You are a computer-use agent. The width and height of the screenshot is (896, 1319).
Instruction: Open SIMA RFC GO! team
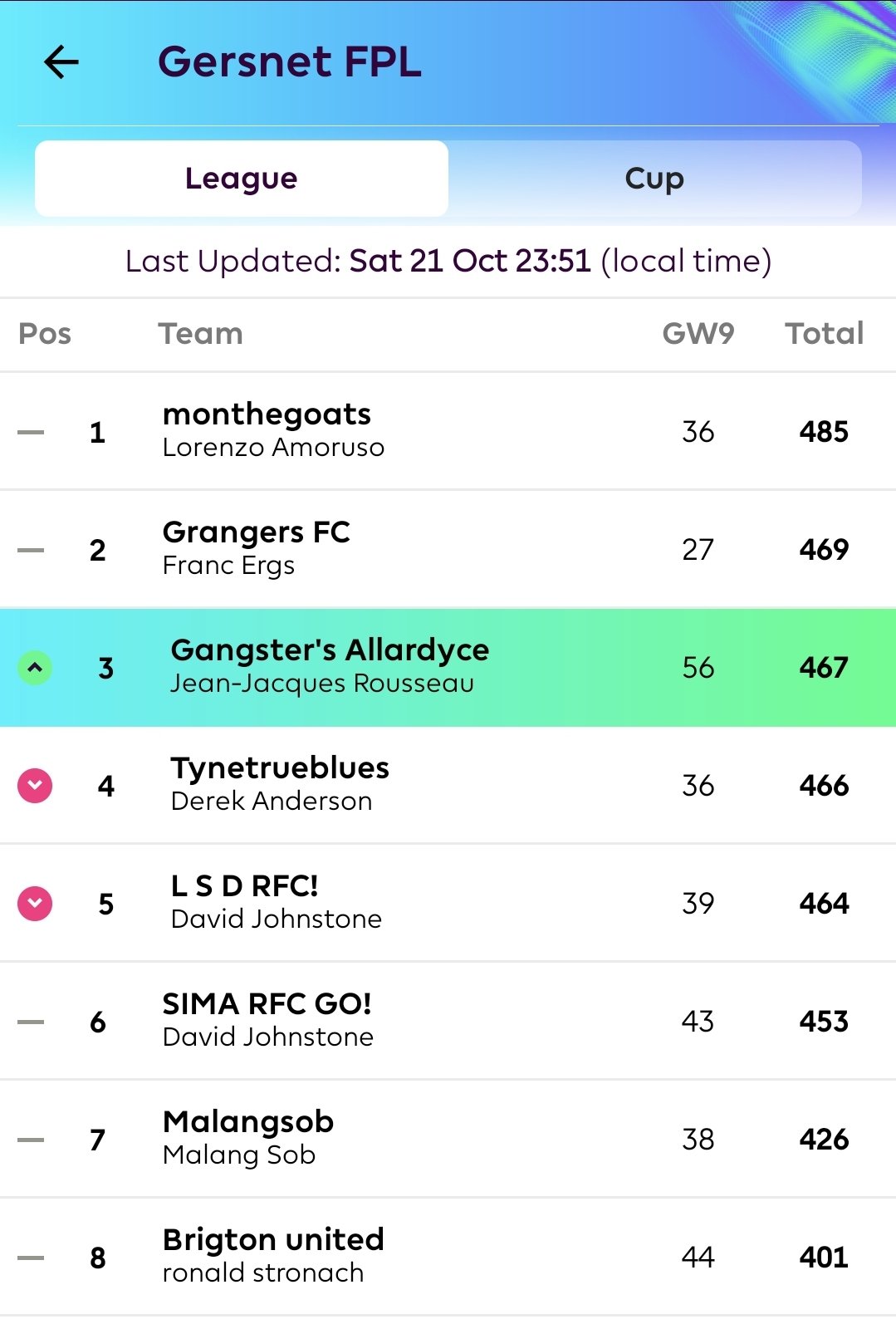pyautogui.click(x=448, y=1022)
